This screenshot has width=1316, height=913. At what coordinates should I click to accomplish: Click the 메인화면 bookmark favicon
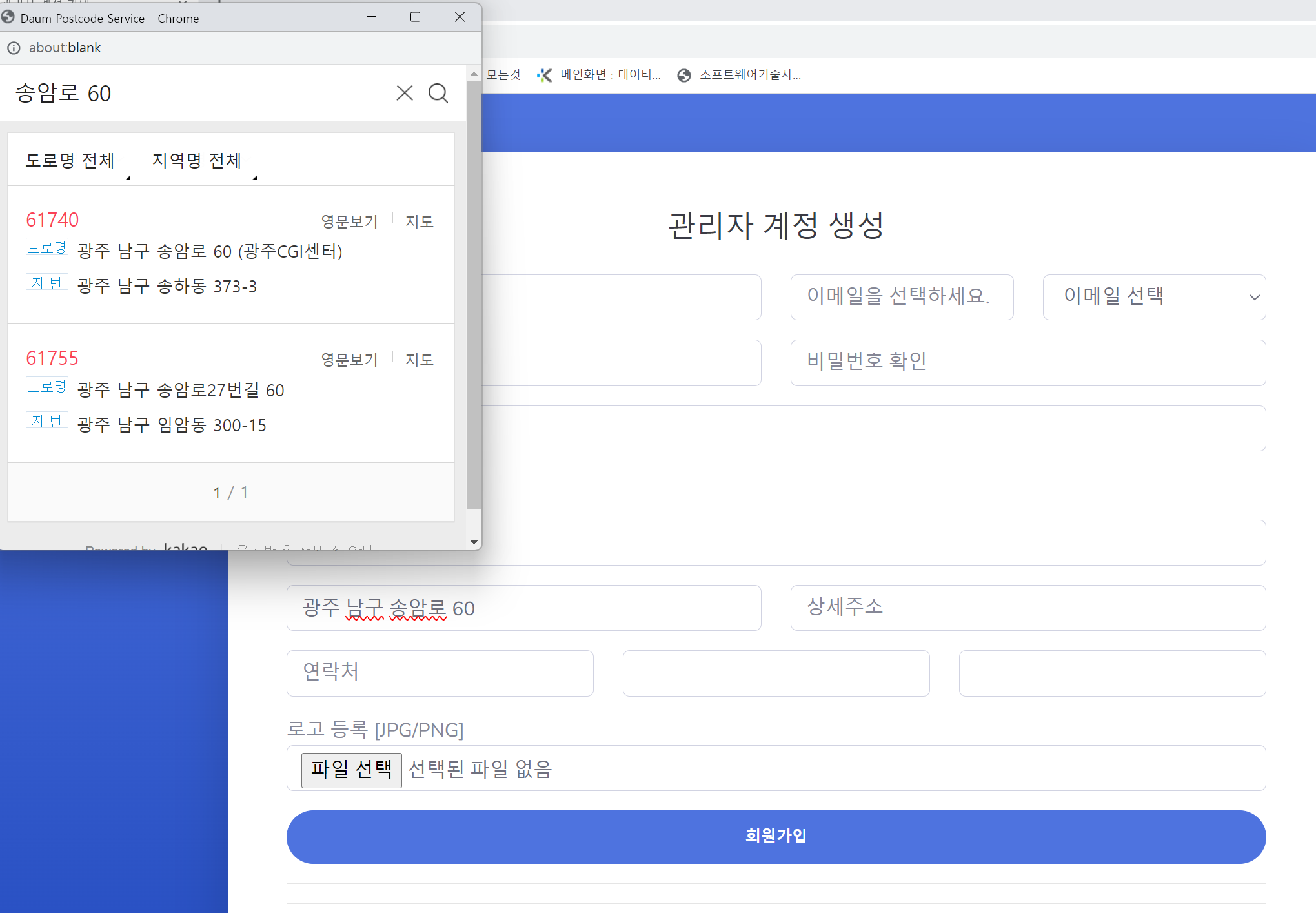(545, 75)
